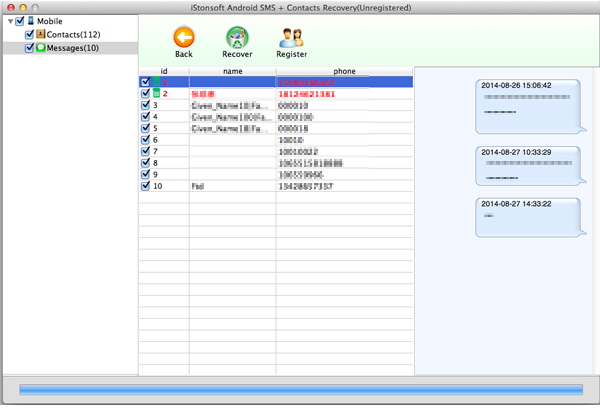The height and width of the screenshot is (408, 600).
Task: Toggle the Mobile root checkbox
Action: pos(20,21)
